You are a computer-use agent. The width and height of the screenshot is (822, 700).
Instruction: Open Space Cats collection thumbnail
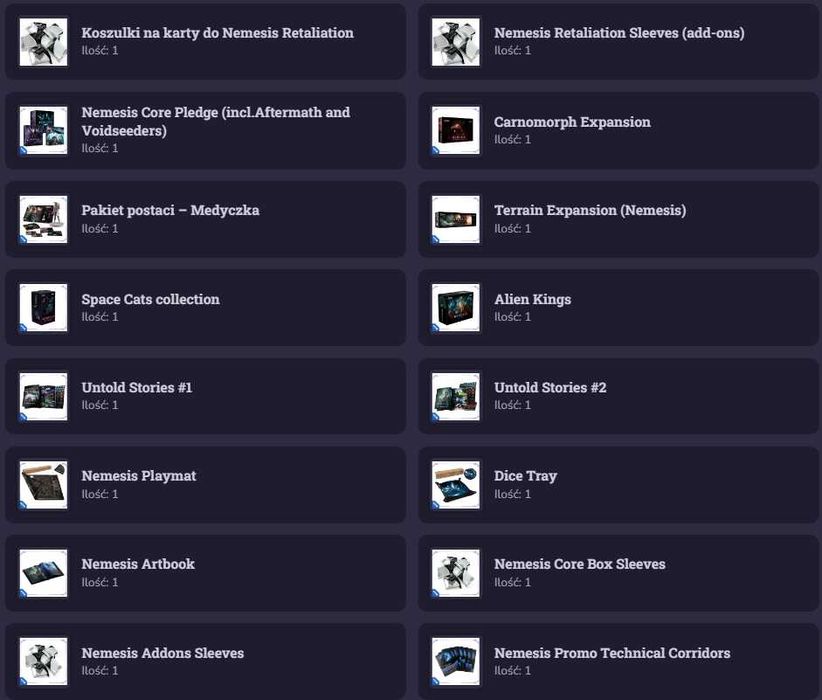coord(44,307)
